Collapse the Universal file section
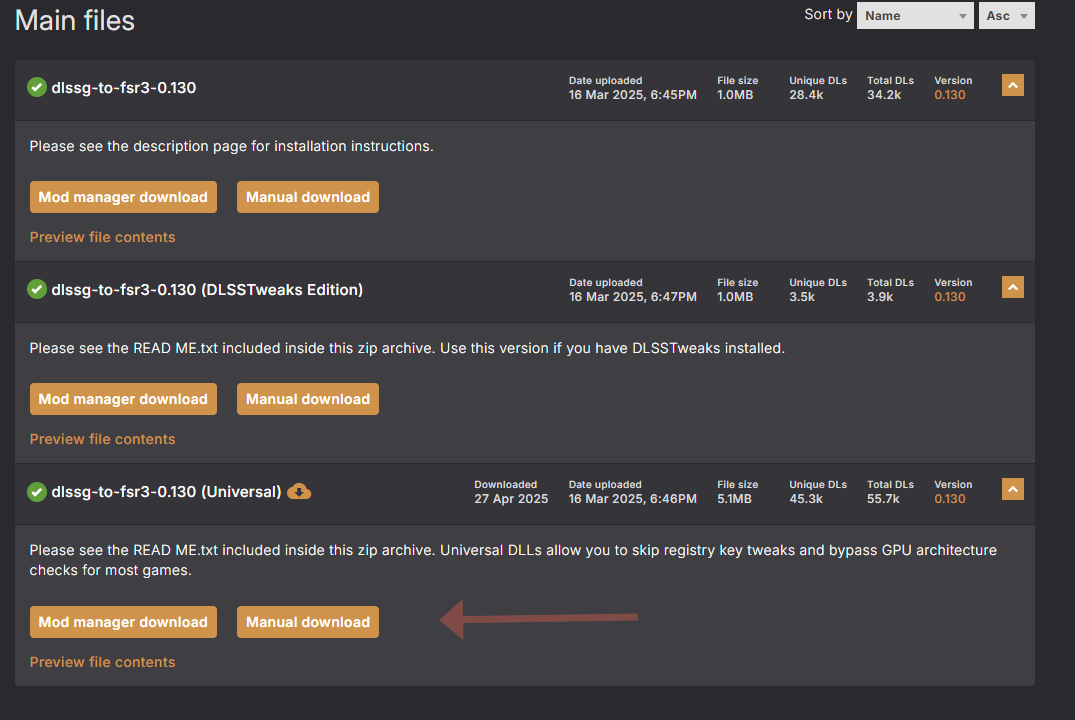This screenshot has width=1075, height=720. point(1013,489)
